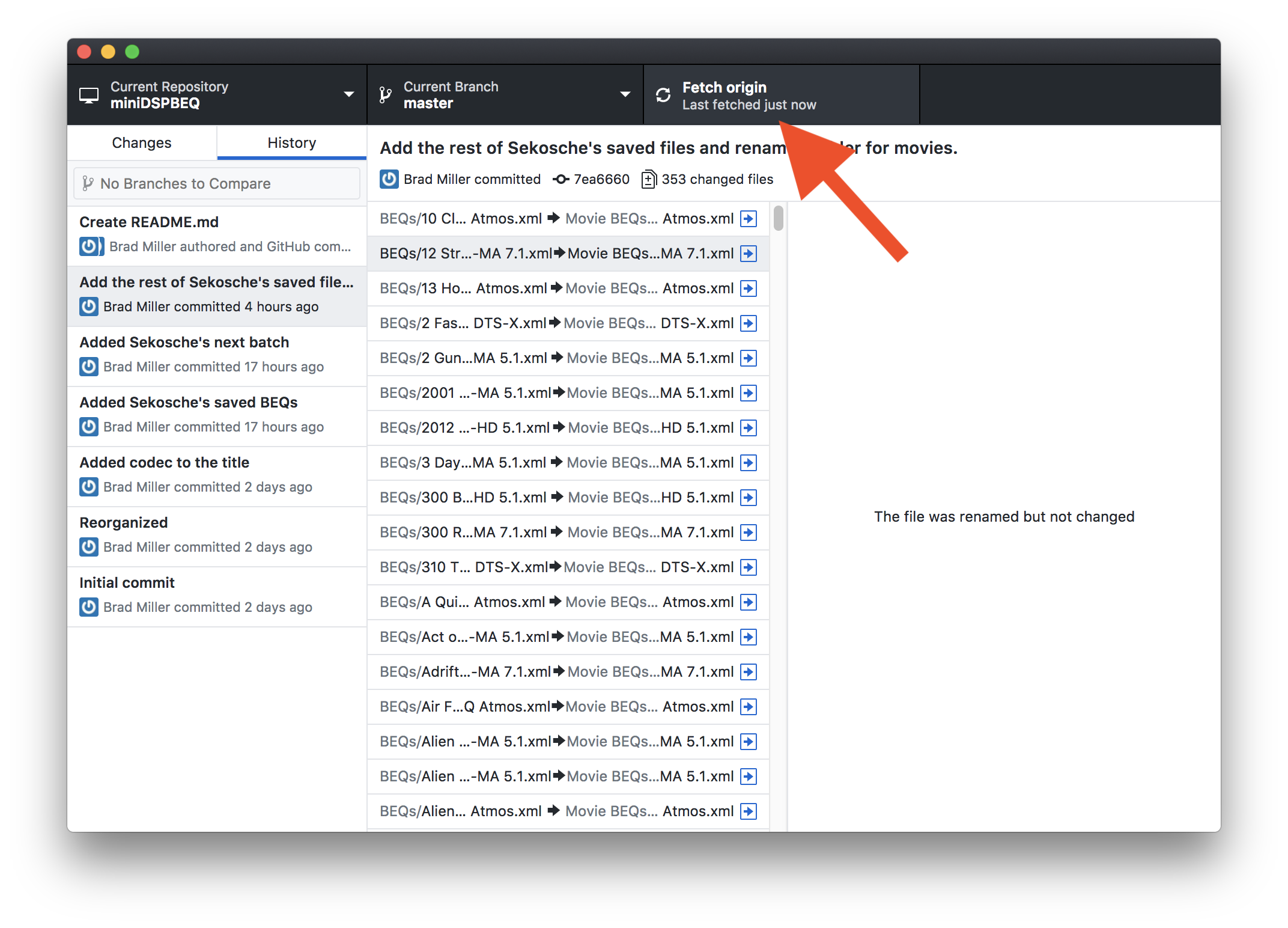Open the Current Branch dropdown arrow
Image resolution: width=1288 pixels, height=928 pixels.
click(x=625, y=94)
